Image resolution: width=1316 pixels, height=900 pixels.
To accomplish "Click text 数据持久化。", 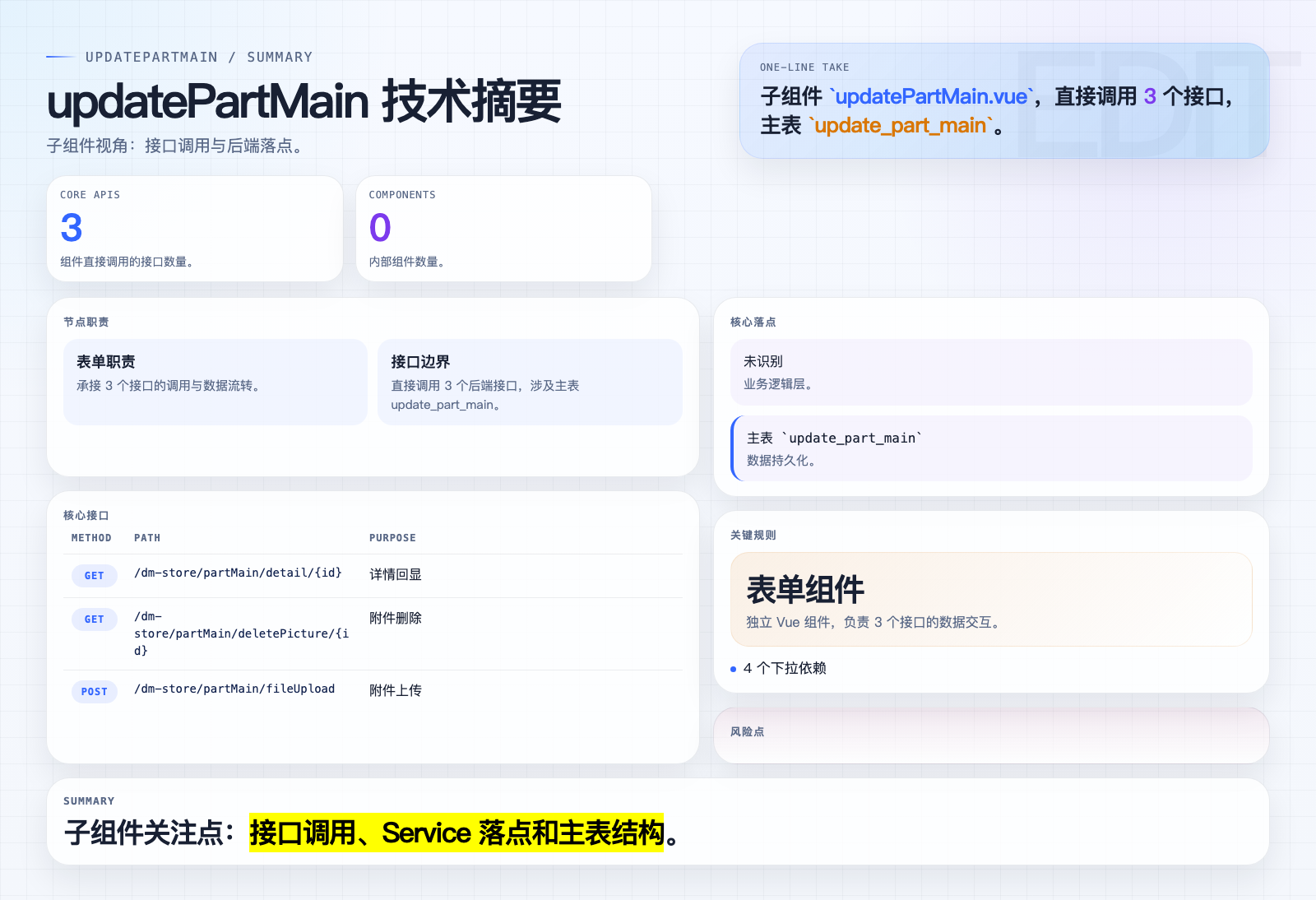I will click(784, 461).
